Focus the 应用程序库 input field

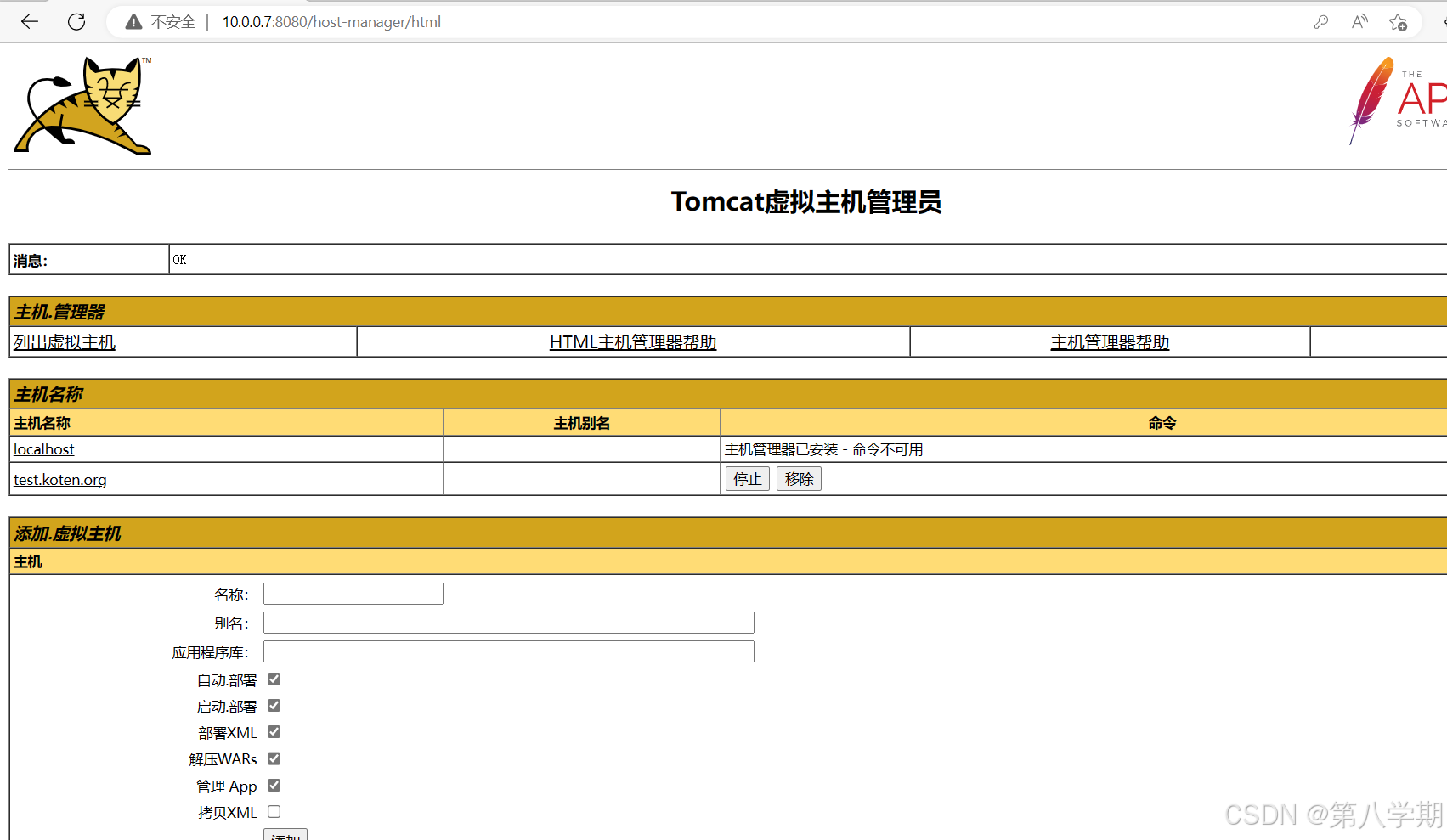pos(509,651)
